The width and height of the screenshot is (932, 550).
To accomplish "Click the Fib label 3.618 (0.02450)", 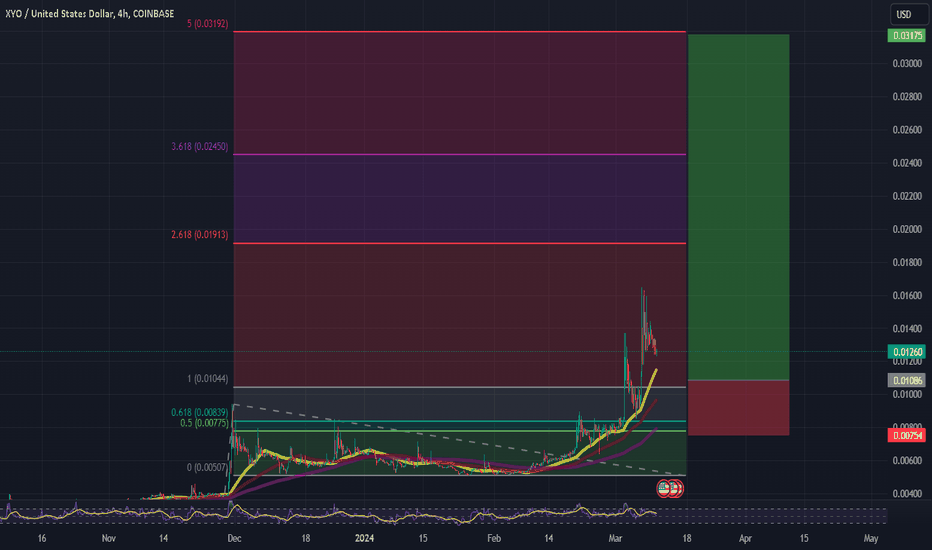I will 200,146.
